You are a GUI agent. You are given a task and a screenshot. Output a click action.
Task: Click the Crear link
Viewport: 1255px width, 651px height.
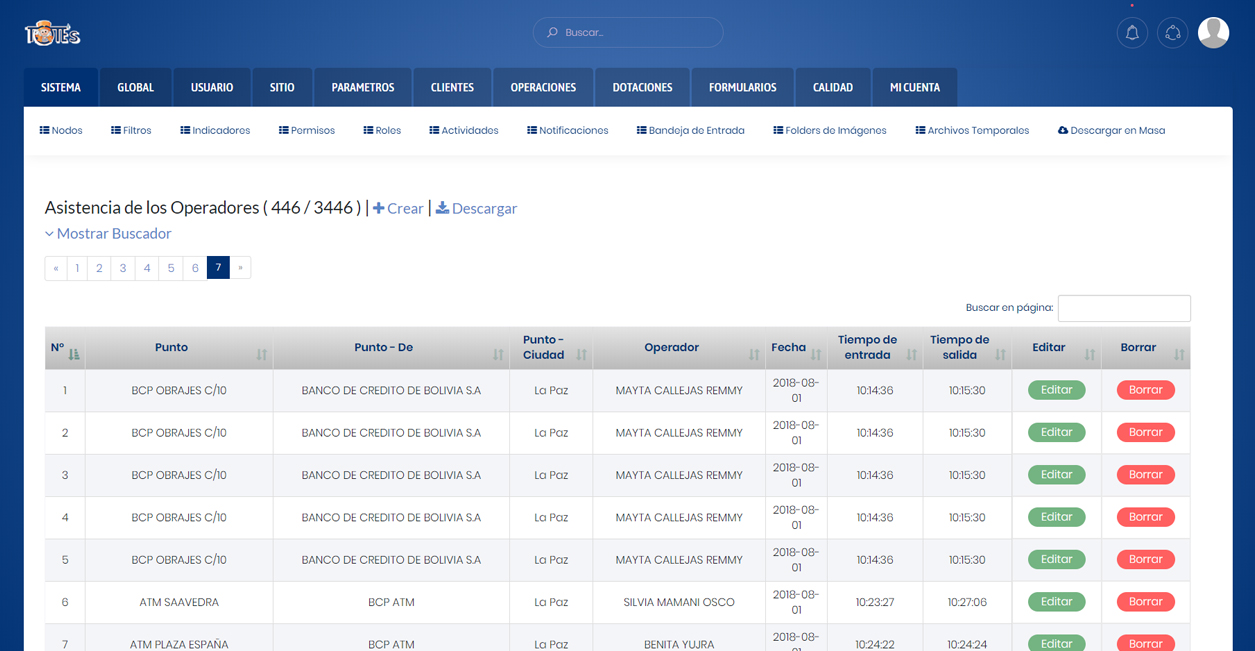398,209
